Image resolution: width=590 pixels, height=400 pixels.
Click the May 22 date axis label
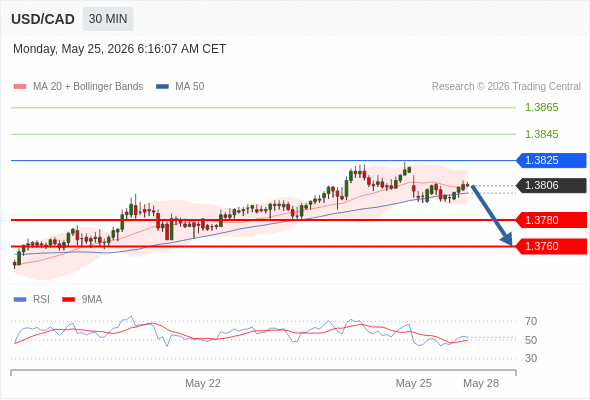coord(203,383)
